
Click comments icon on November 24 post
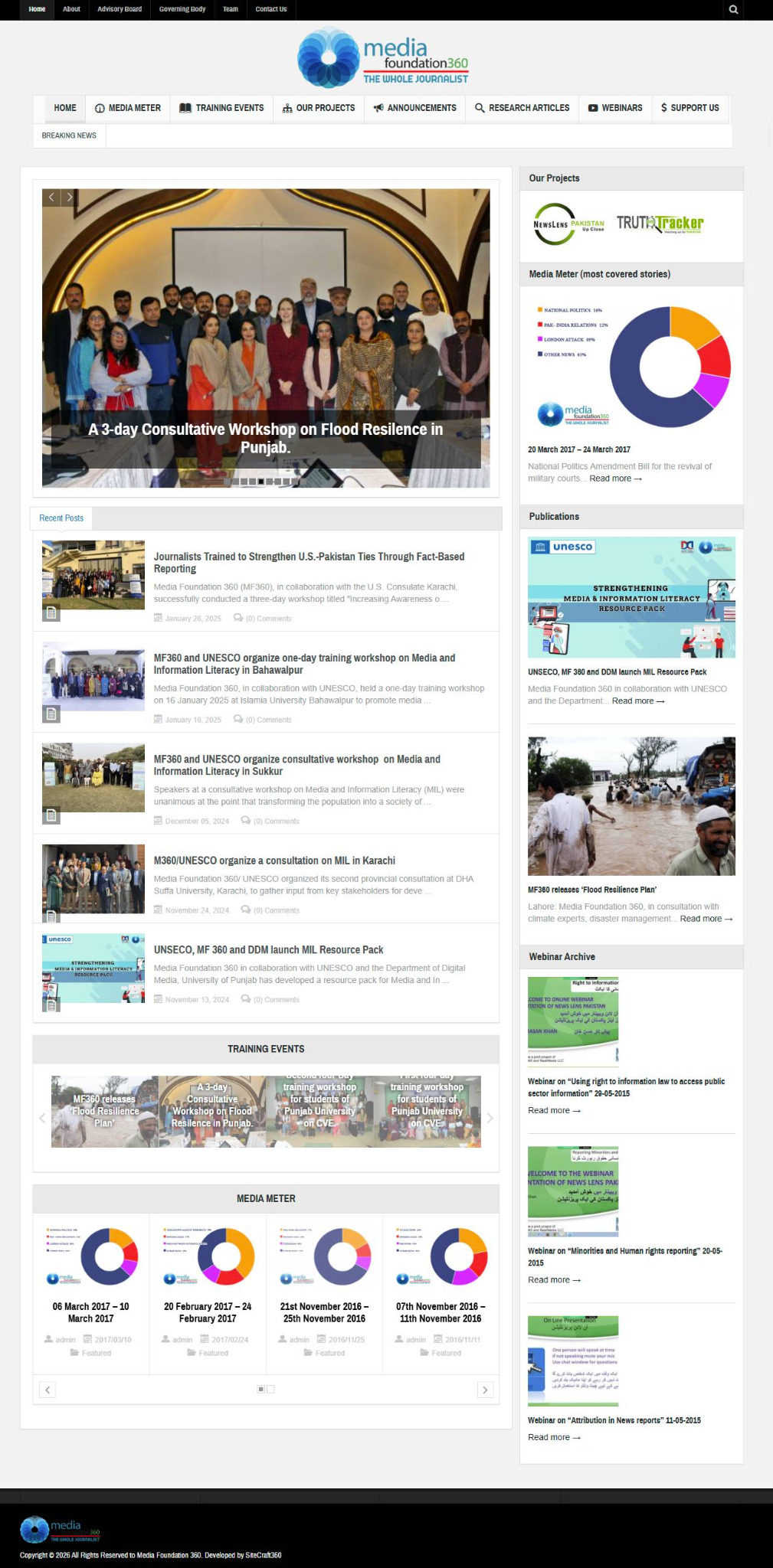coord(246,910)
